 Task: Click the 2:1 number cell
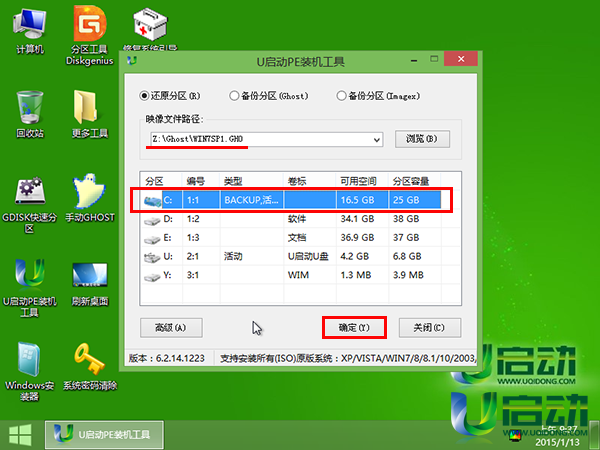click(193, 256)
